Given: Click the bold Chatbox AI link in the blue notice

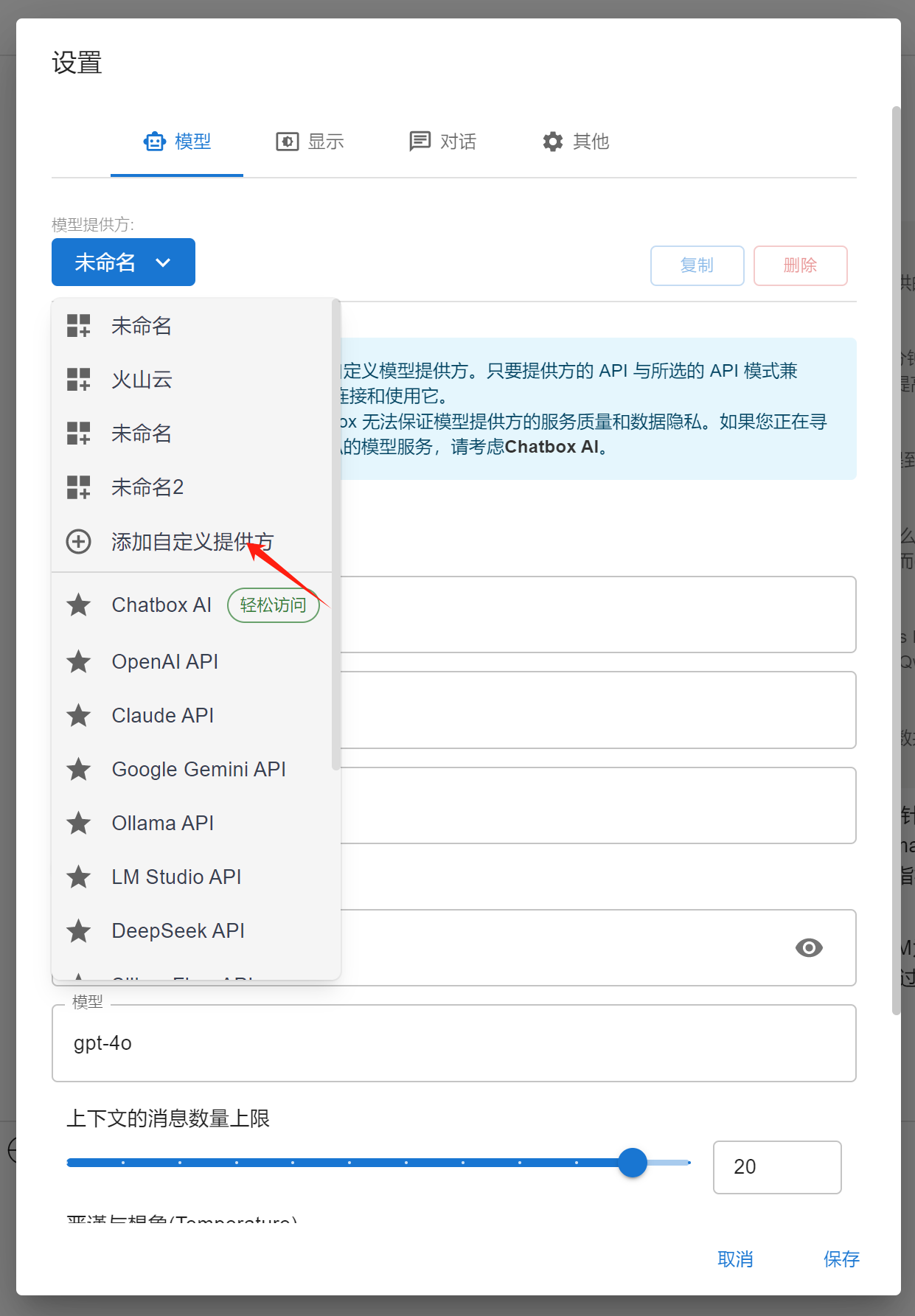Looking at the screenshot, I should click(552, 447).
